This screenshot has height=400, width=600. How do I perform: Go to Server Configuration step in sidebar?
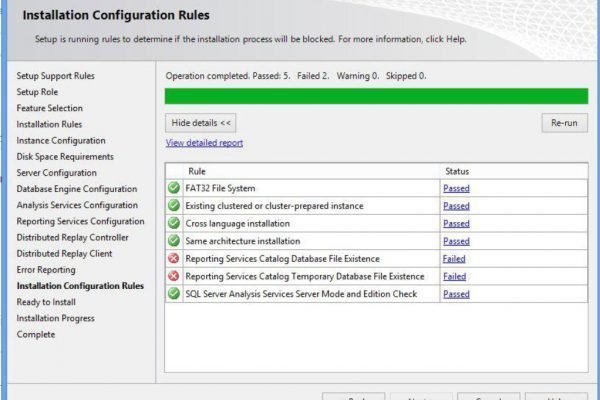tap(58, 173)
